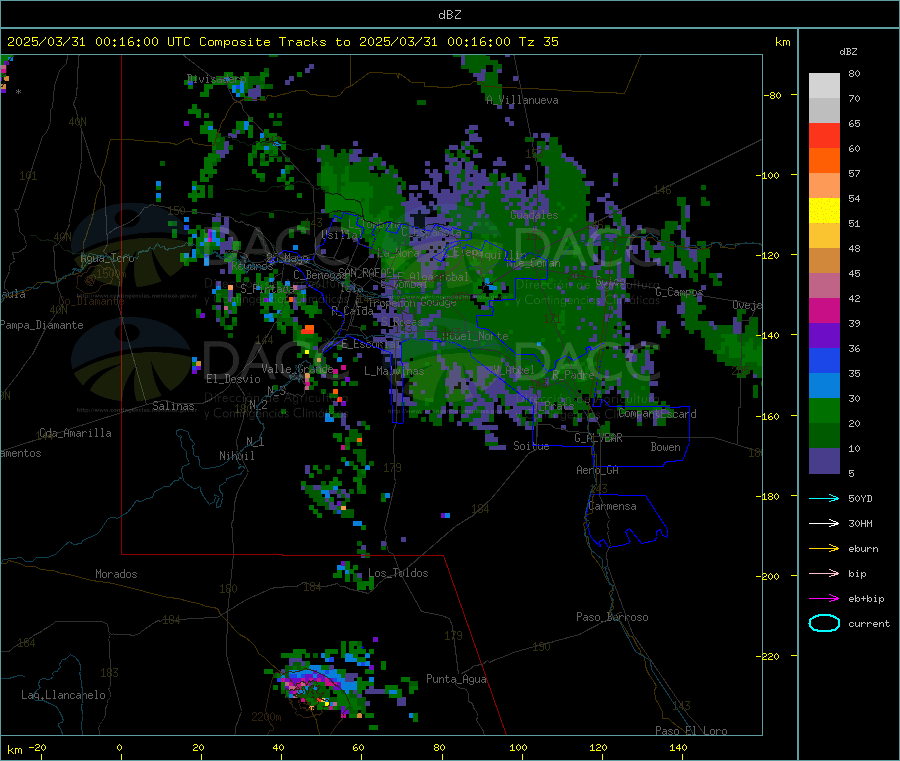Click the '0' tick on bottom km axis
The image size is (900, 761).
[119, 747]
